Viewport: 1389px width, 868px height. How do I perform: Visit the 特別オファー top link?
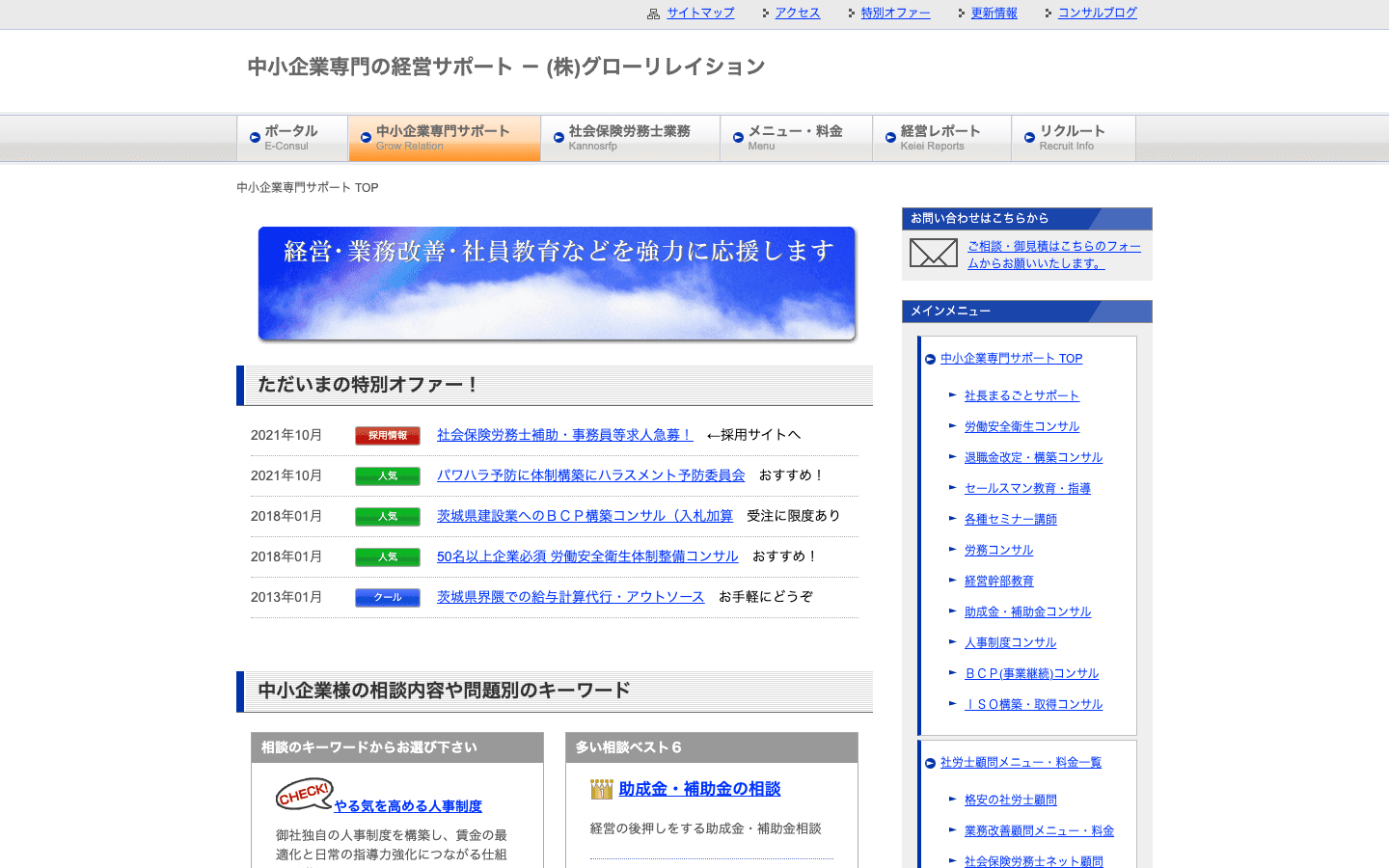895,14
